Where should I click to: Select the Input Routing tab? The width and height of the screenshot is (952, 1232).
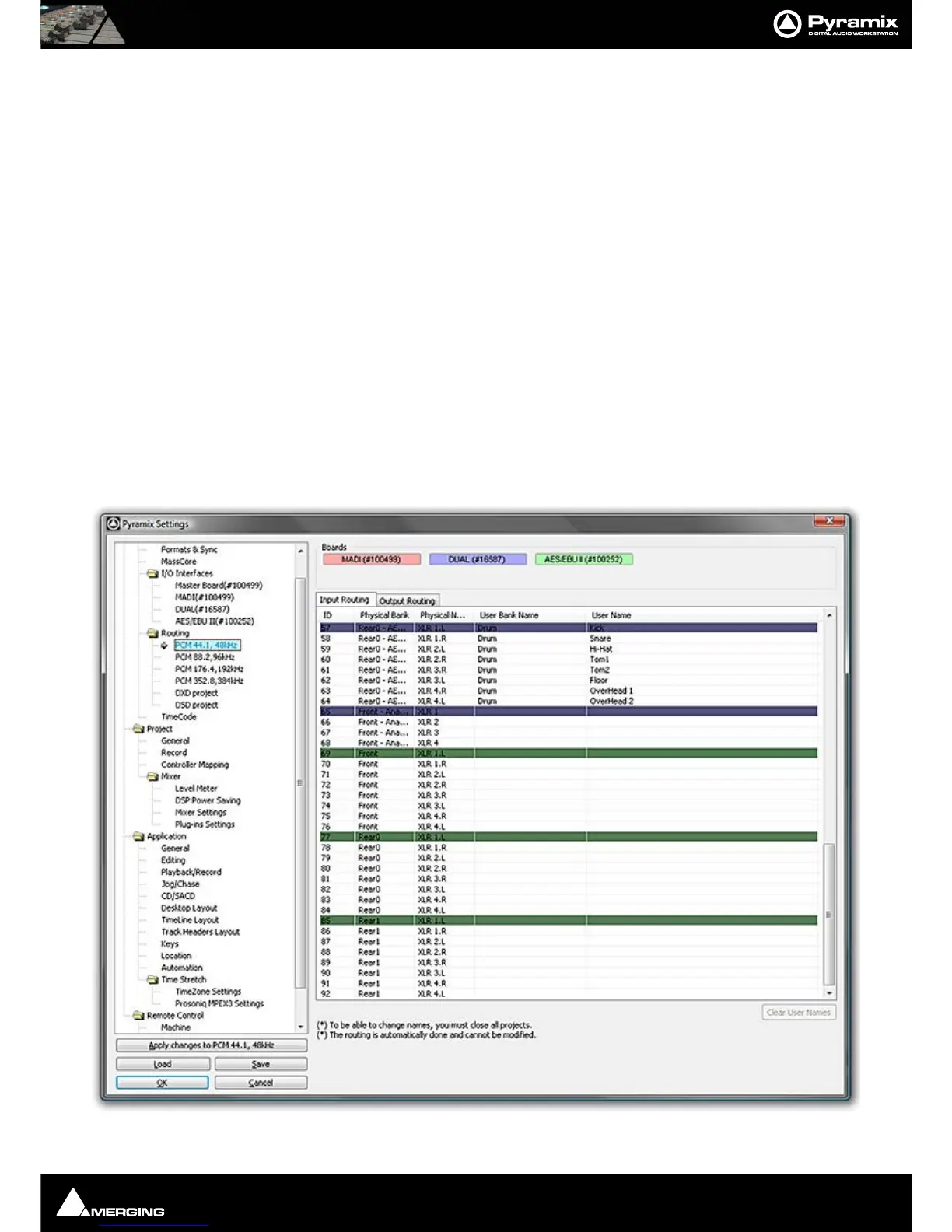coord(345,600)
